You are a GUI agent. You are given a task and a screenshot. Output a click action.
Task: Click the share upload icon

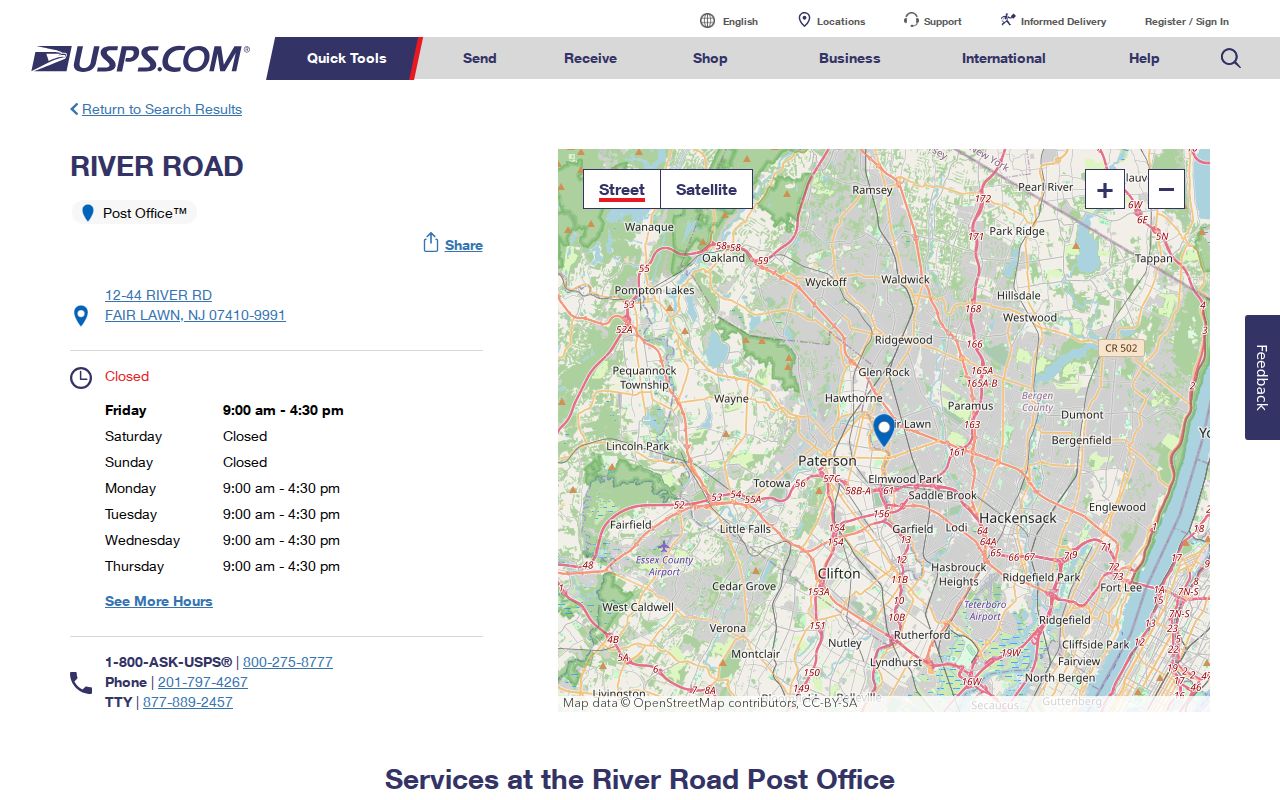pyautogui.click(x=431, y=243)
